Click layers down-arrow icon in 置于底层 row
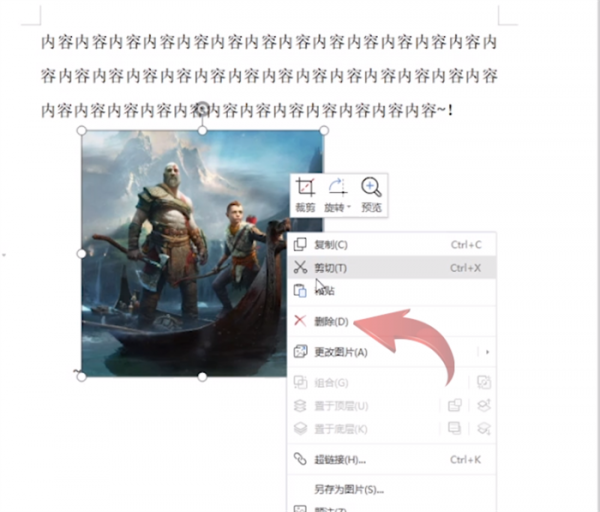 [x=484, y=428]
